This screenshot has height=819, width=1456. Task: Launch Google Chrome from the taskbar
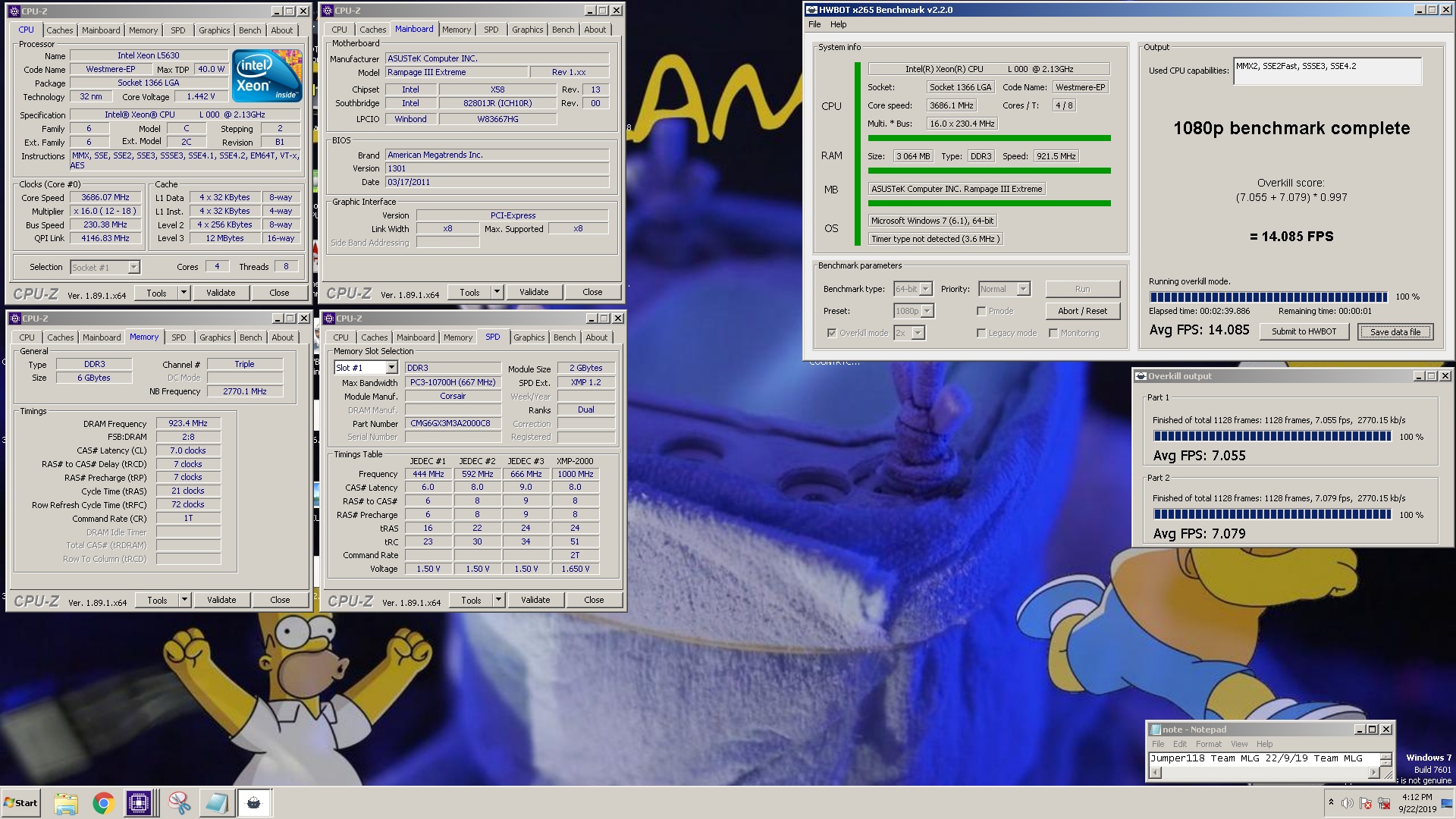(x=103, y=803)
